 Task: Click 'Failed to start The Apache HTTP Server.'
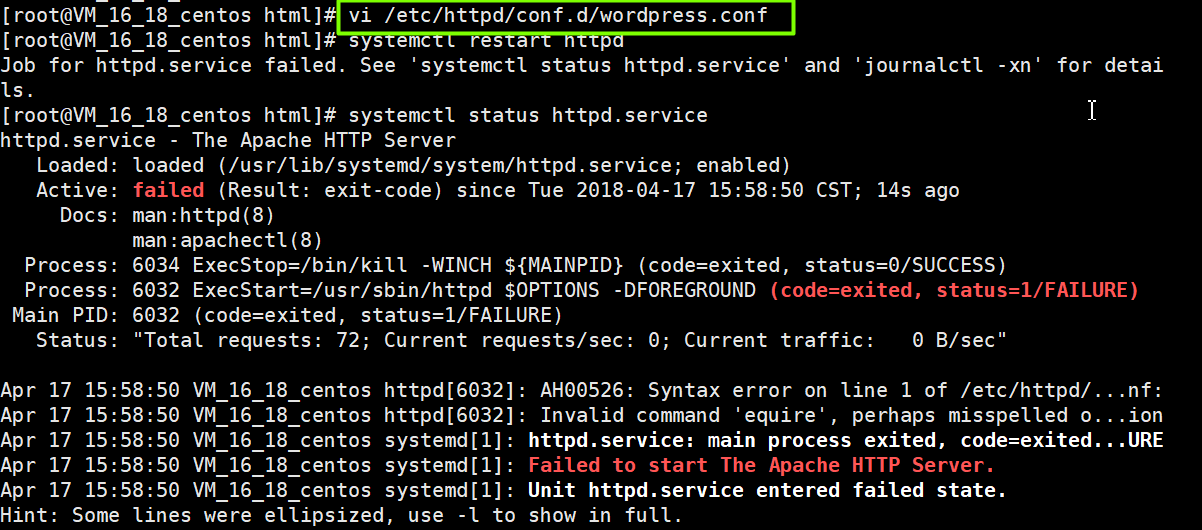[761, 465]
